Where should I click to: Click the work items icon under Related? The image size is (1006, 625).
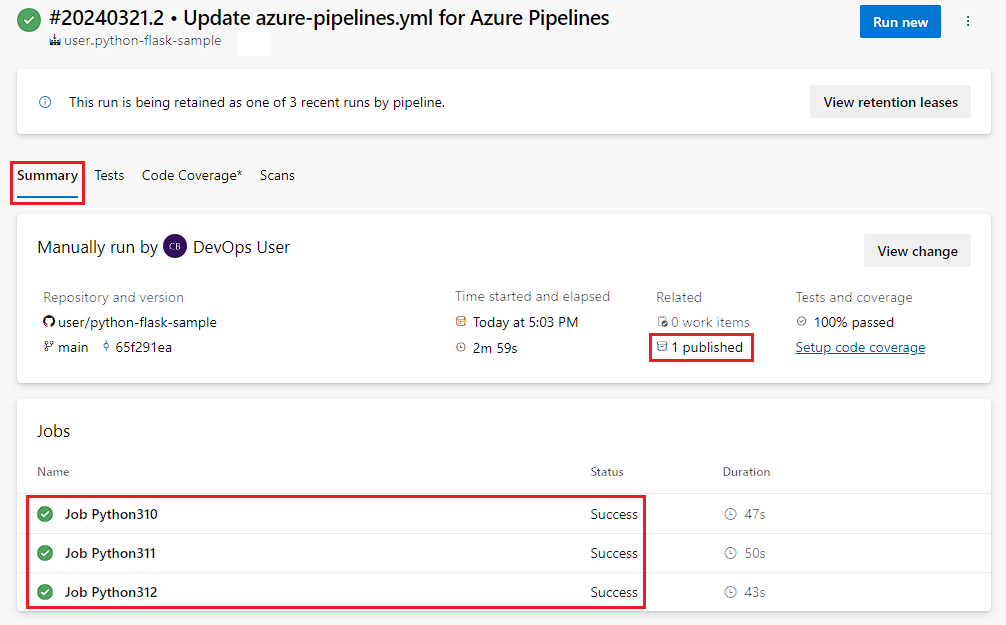662,321
